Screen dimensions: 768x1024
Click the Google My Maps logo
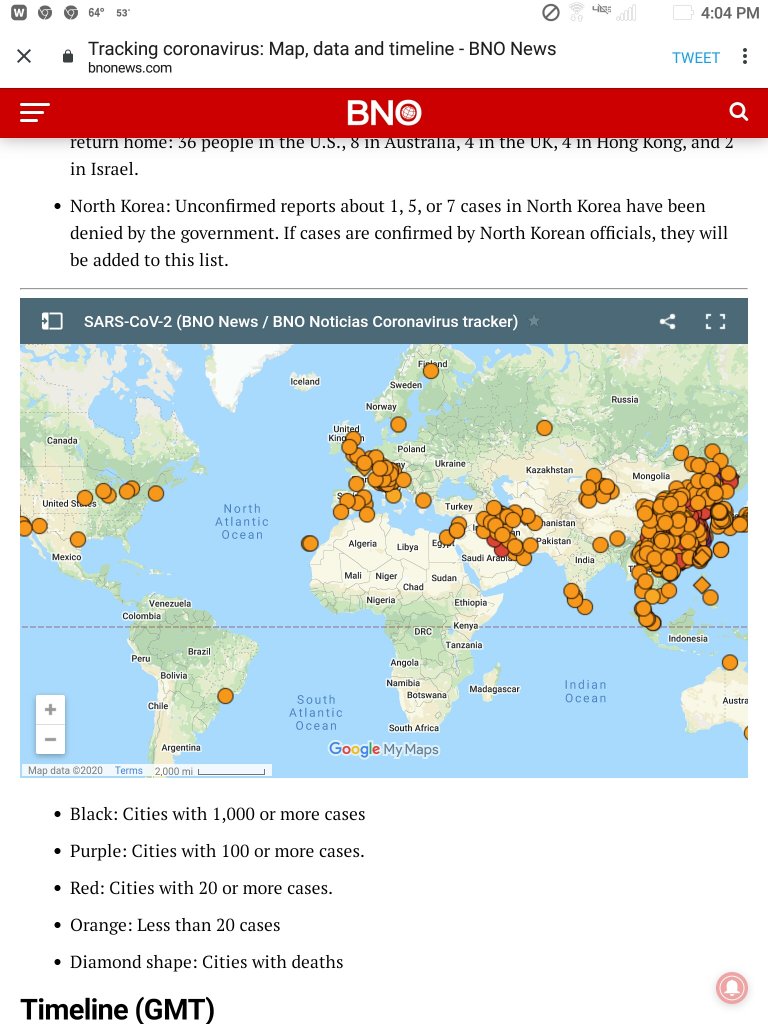[x=384, y=749]
